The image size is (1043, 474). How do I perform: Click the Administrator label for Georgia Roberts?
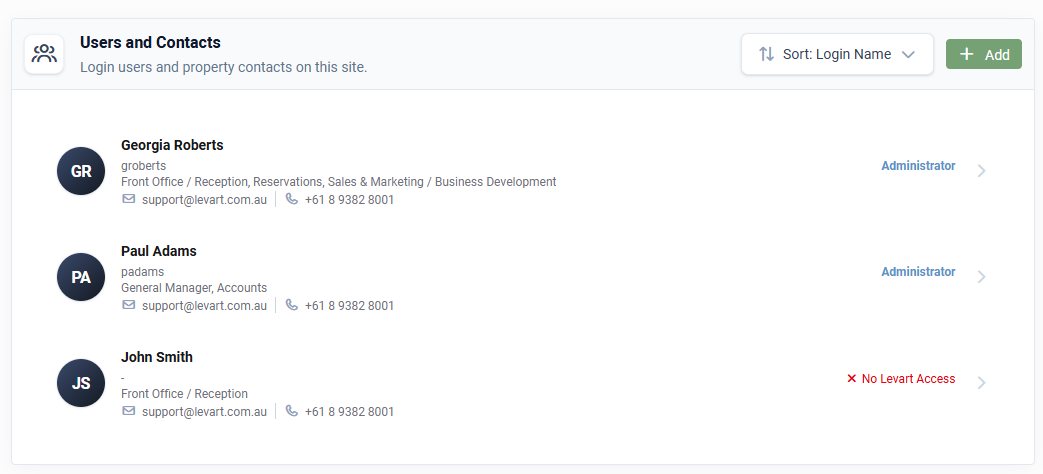coord(918,166)
